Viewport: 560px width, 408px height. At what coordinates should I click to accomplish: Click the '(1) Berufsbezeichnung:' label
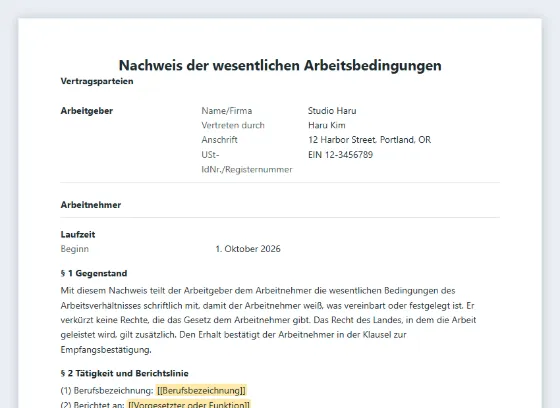click(x=107, y=390)
